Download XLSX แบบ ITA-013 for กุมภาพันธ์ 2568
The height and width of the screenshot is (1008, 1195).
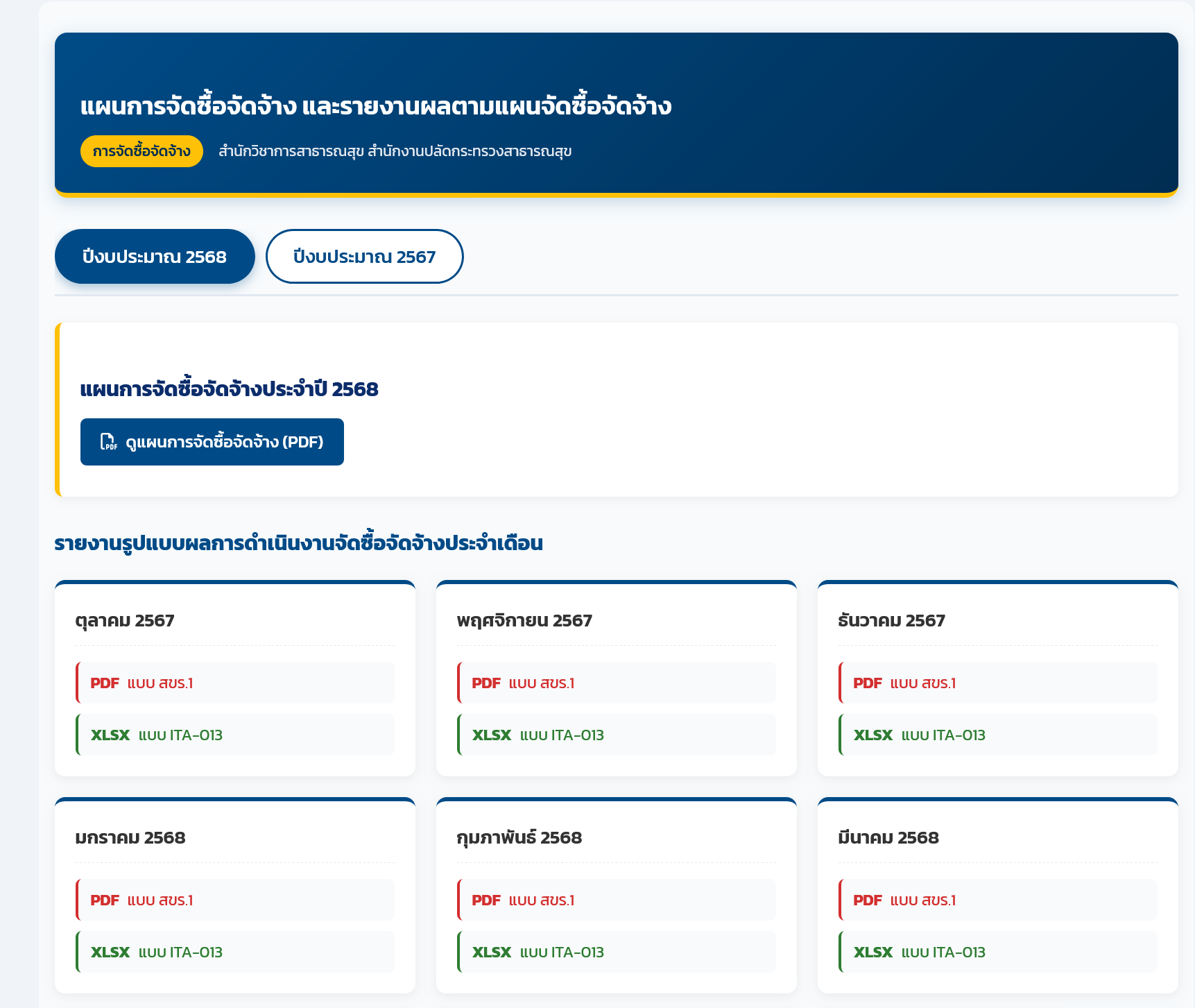coord(616,952)
